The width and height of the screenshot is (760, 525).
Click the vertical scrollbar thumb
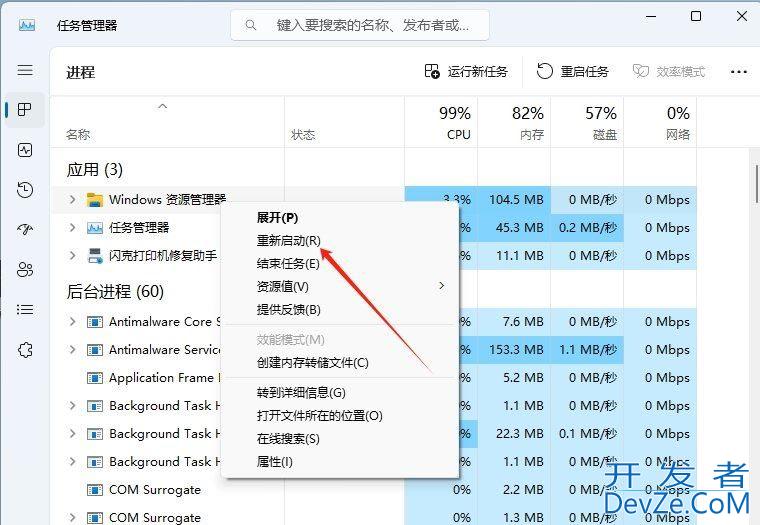pos(757,184)
